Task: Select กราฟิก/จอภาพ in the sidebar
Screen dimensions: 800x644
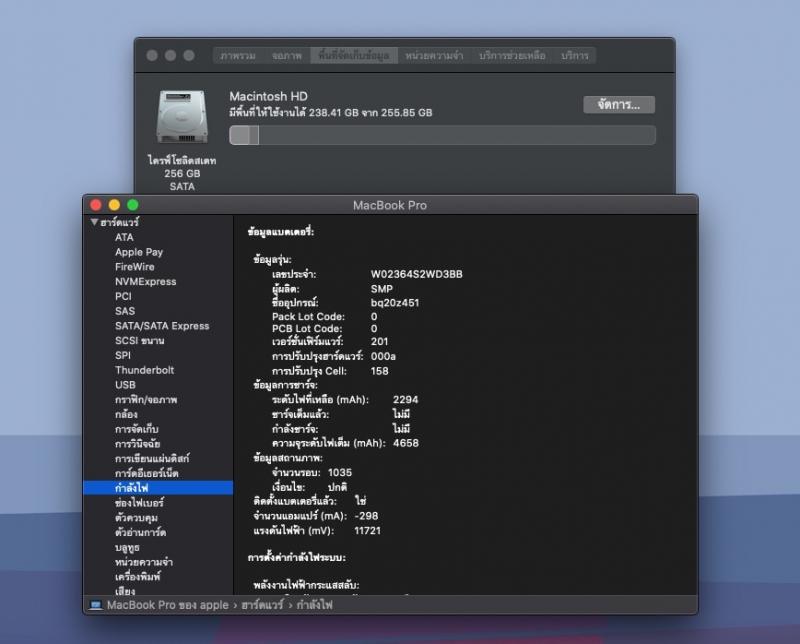Action: [x=146, y=399]
